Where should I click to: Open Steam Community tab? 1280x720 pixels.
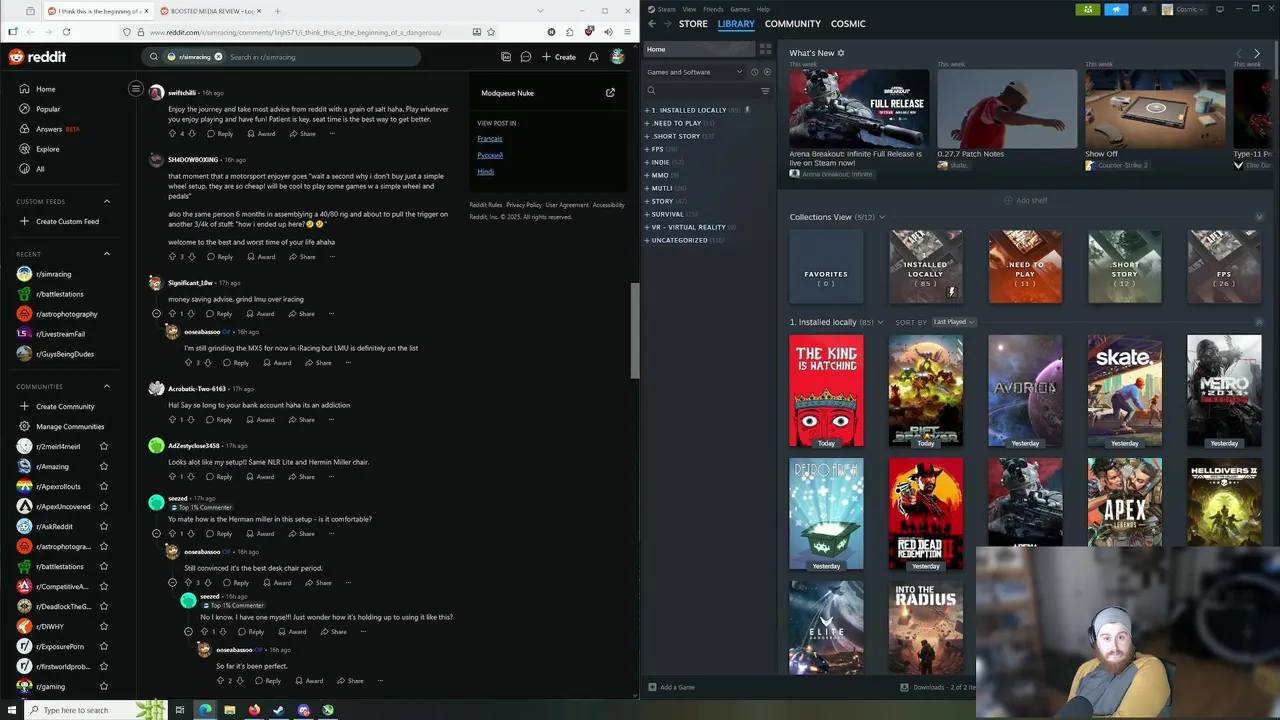tap(793, 24)
